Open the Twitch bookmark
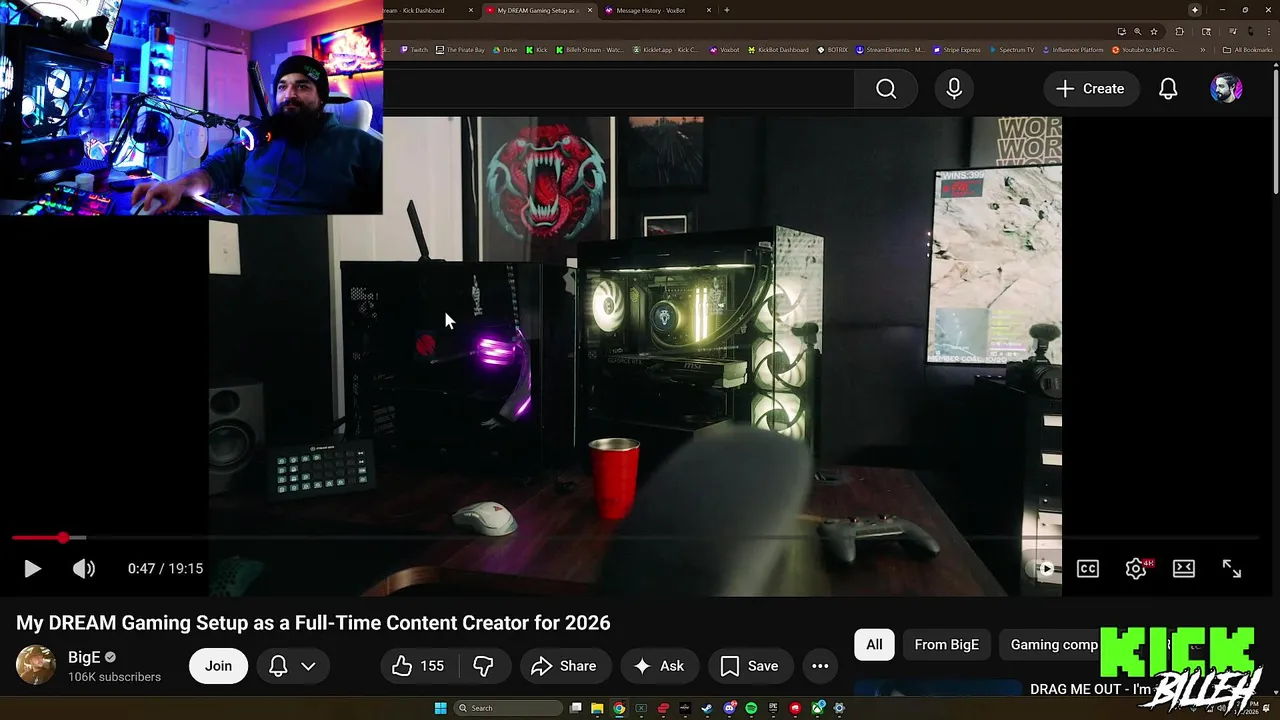Screen dimensions: 1280x720 (413, 50)
